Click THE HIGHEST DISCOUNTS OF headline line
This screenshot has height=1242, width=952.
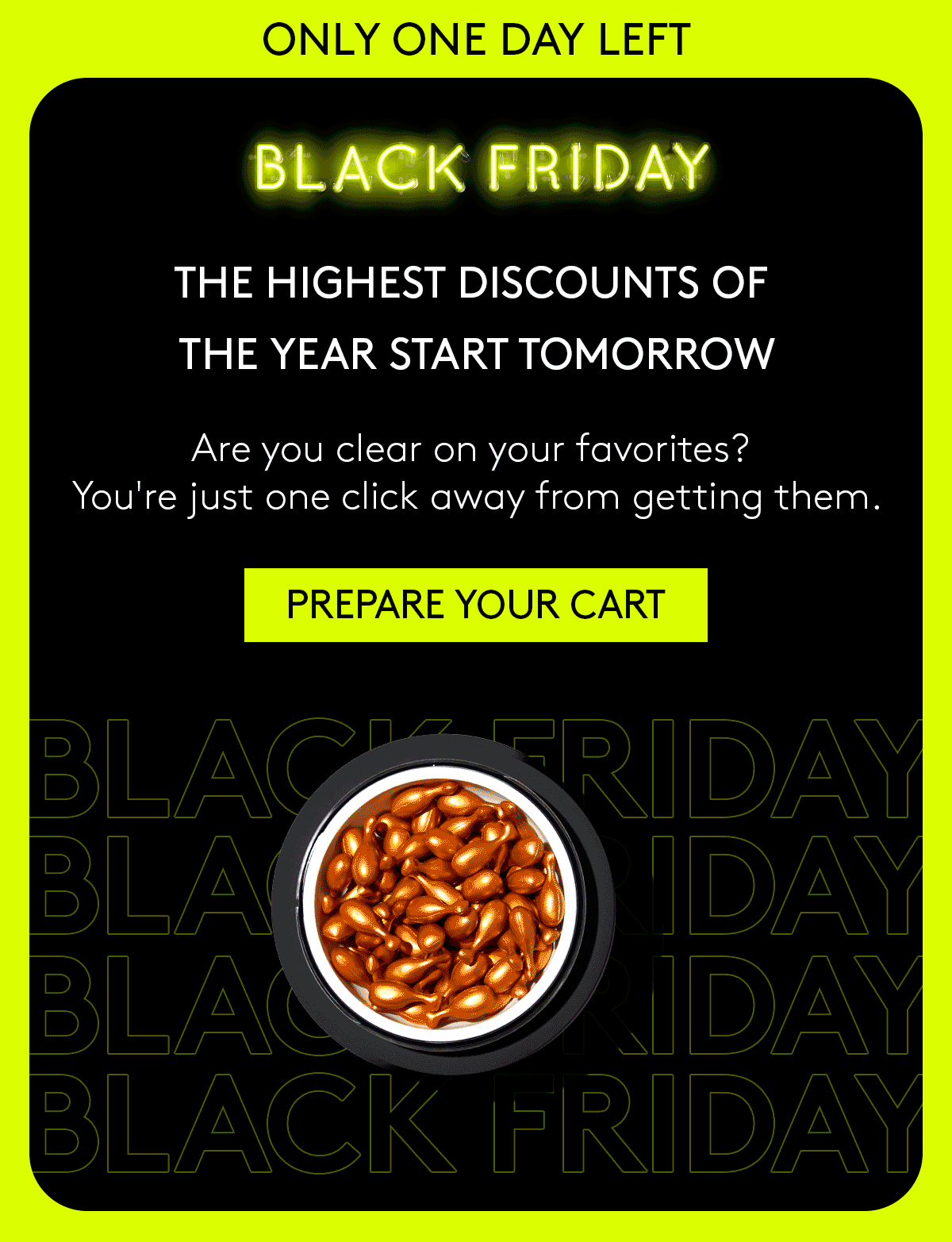tap(471, 283)
